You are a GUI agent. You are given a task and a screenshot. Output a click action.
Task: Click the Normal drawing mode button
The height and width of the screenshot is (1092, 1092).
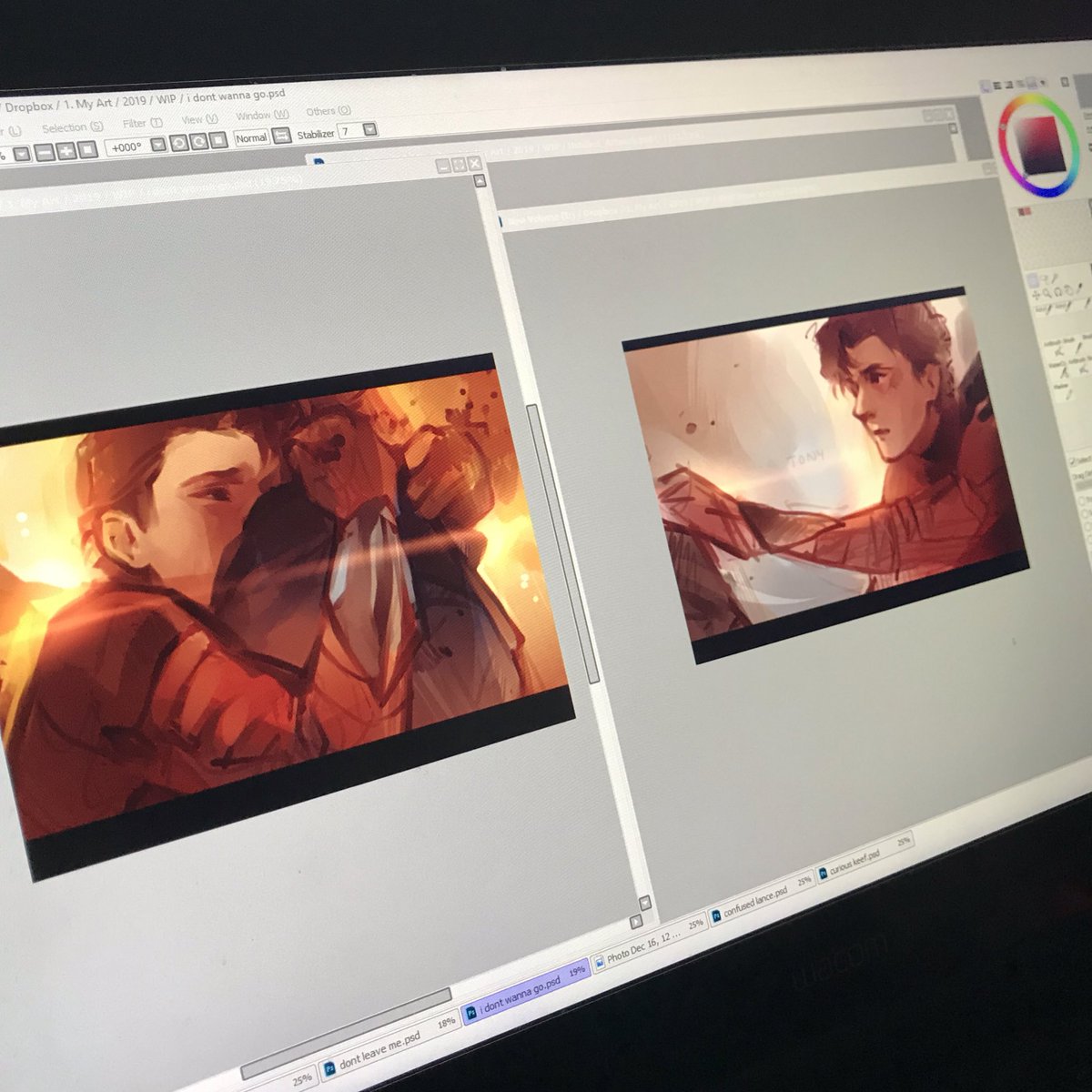pos(251,138)
